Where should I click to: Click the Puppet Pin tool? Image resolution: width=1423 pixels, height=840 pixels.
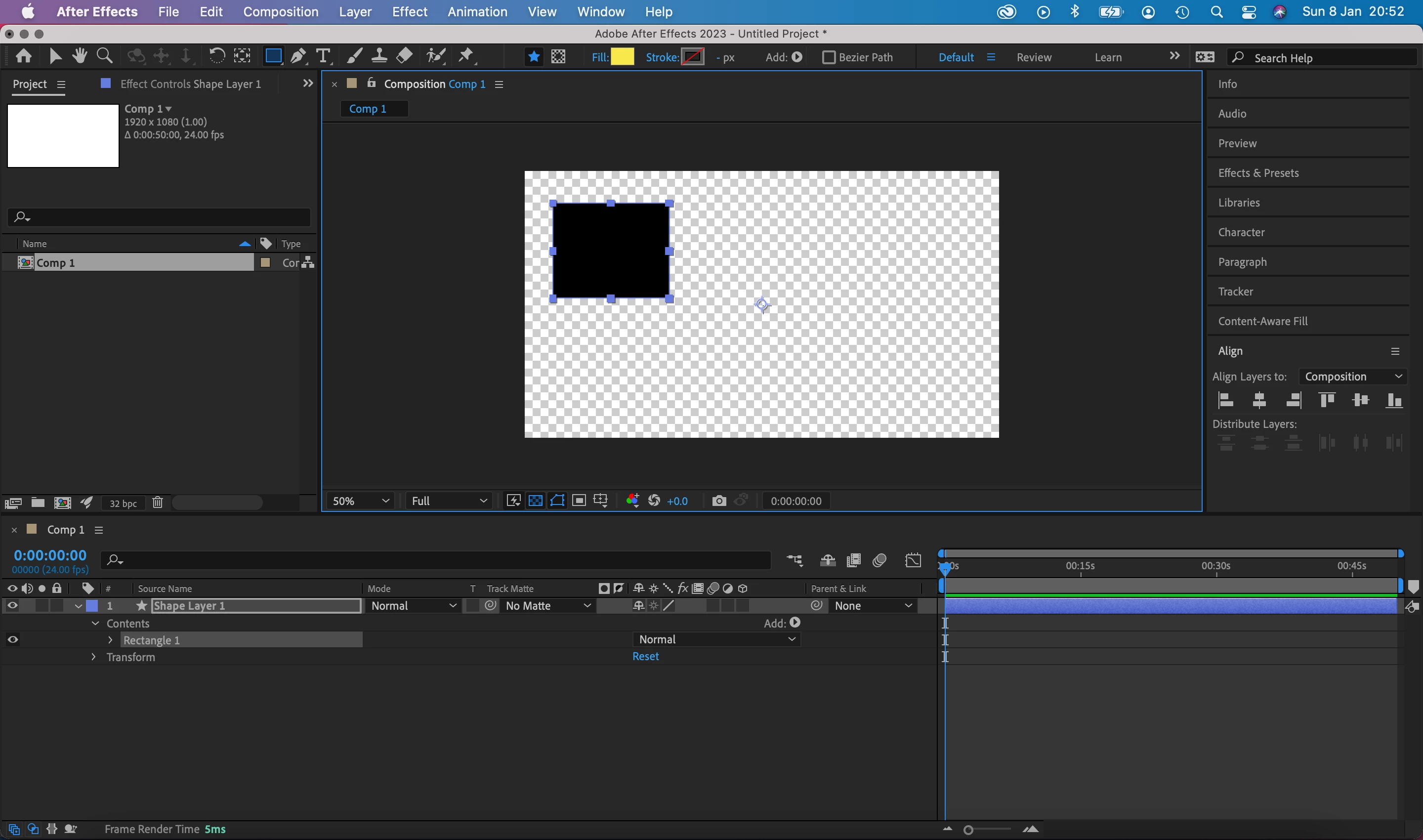click(x=466, y=56)
